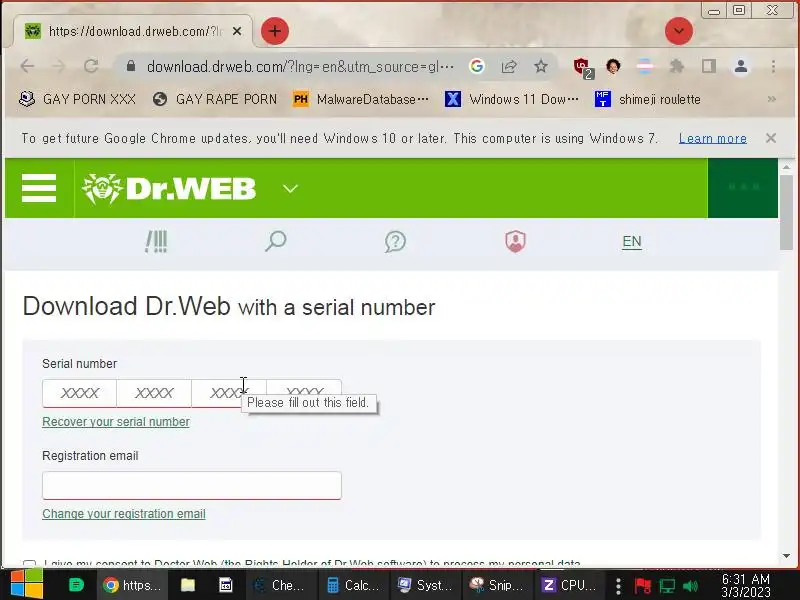This screenshot has width=800, height=600.
Task: Open the user profile shield icon
Action: [x=515, y=241]
